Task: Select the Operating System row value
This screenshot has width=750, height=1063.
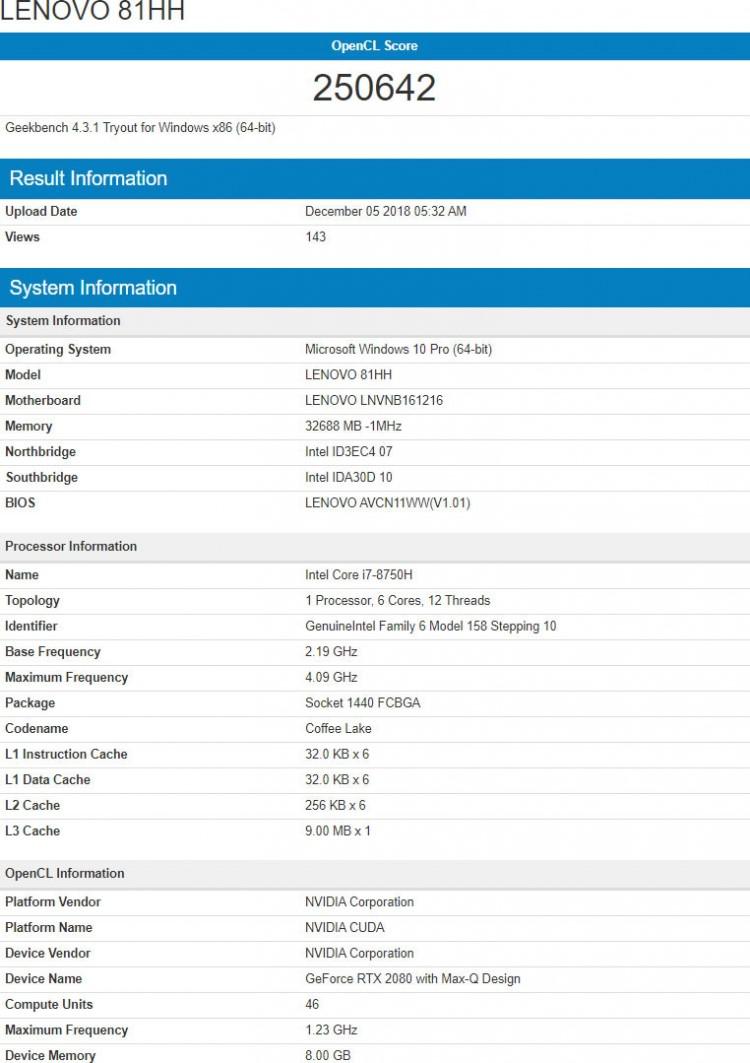Action: click(398, 350)
